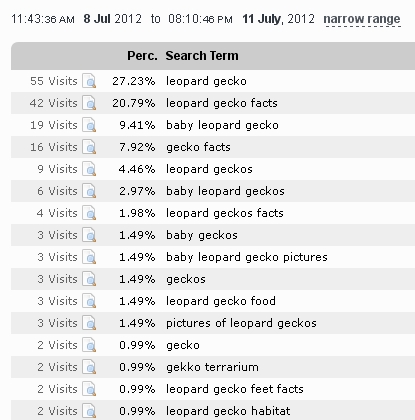The height and width of the screenshot is (420, 415).
Task: Click the 'Search Term' column header
Action: point(202,56)
